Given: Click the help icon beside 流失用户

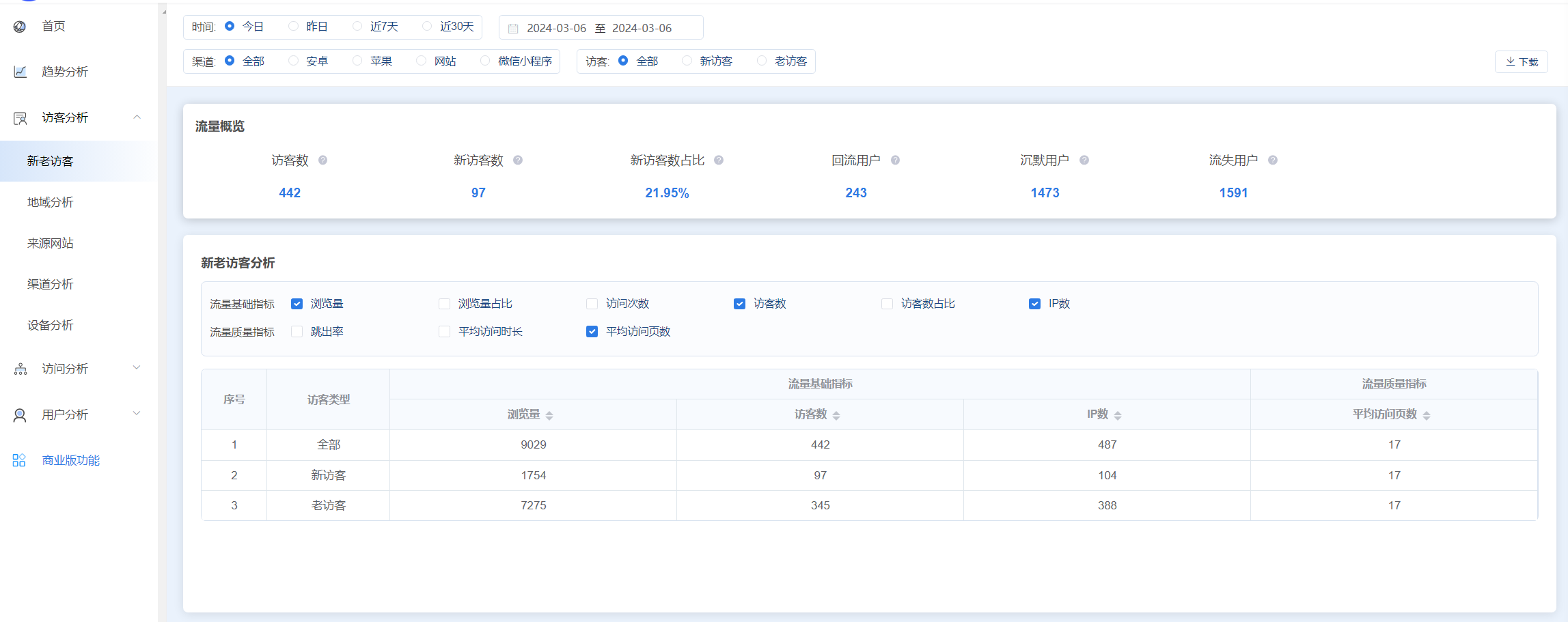Looking at the screenshot, I should point(1273,160).
